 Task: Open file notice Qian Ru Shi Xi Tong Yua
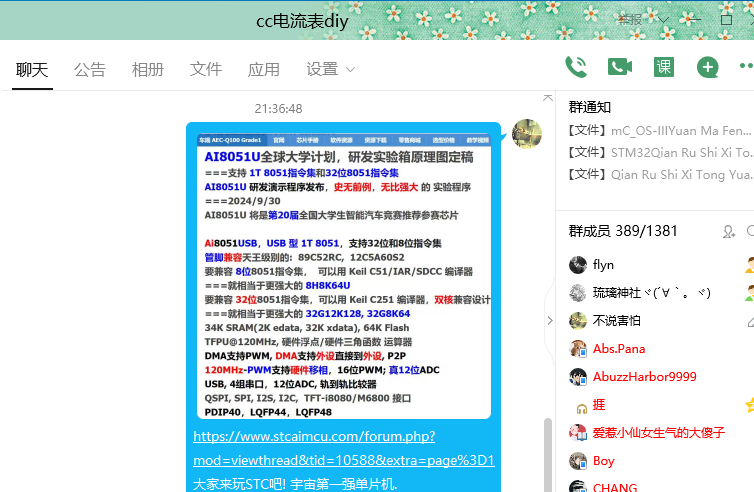[660, 174]
